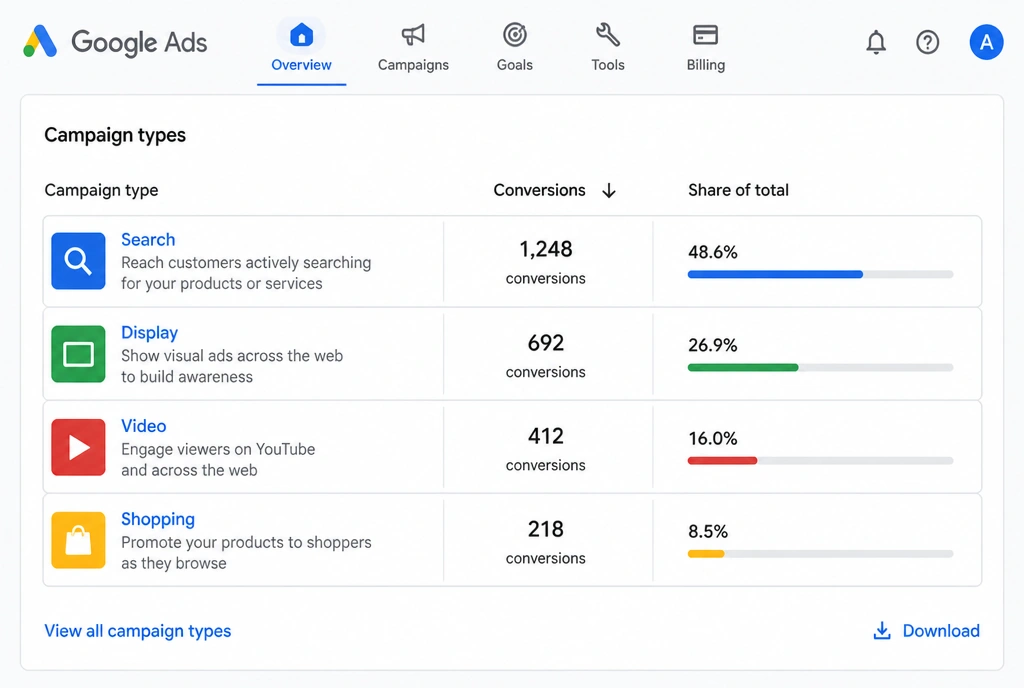Screen dimensions: 1024x688
Task: Switch to the Campaigns tab label
Action: click(x=413, y=65)
